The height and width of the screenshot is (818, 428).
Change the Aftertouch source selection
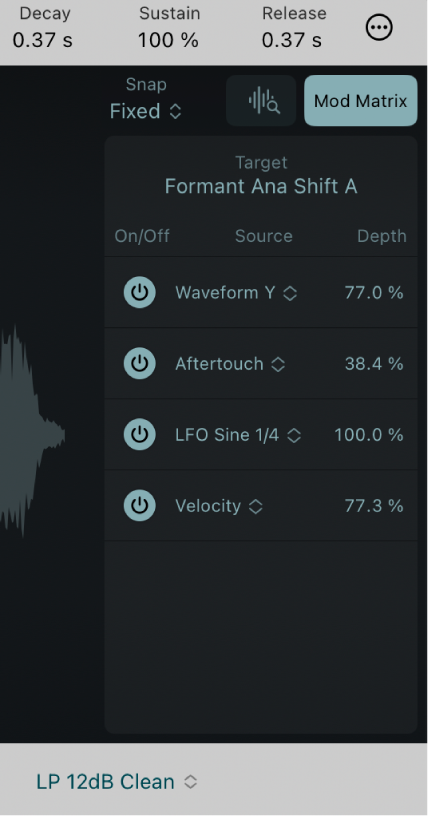(230, 364)
